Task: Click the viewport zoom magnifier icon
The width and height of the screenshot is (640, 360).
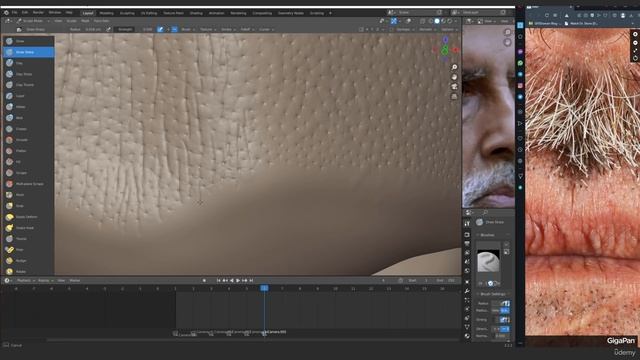Action: pyautogui.click(x=454, y=67)
